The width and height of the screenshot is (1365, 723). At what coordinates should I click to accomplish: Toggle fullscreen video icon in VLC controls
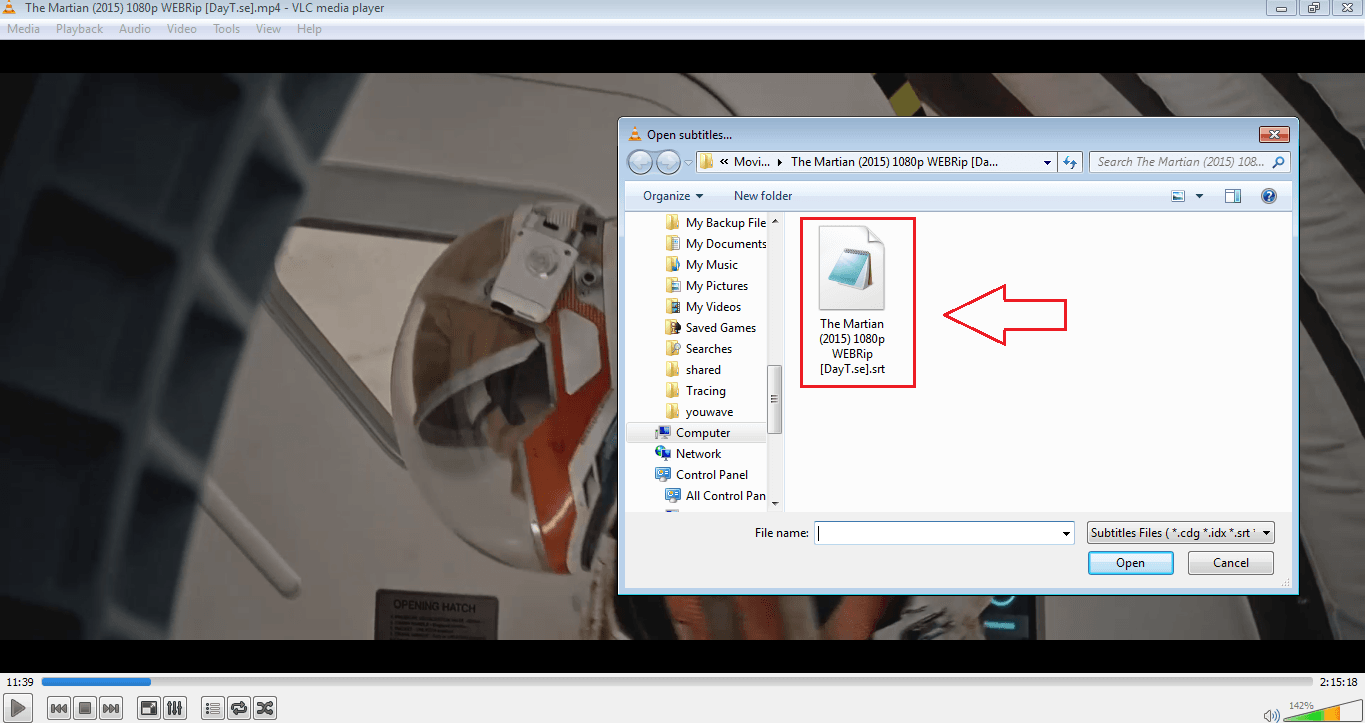coord(148,708)
